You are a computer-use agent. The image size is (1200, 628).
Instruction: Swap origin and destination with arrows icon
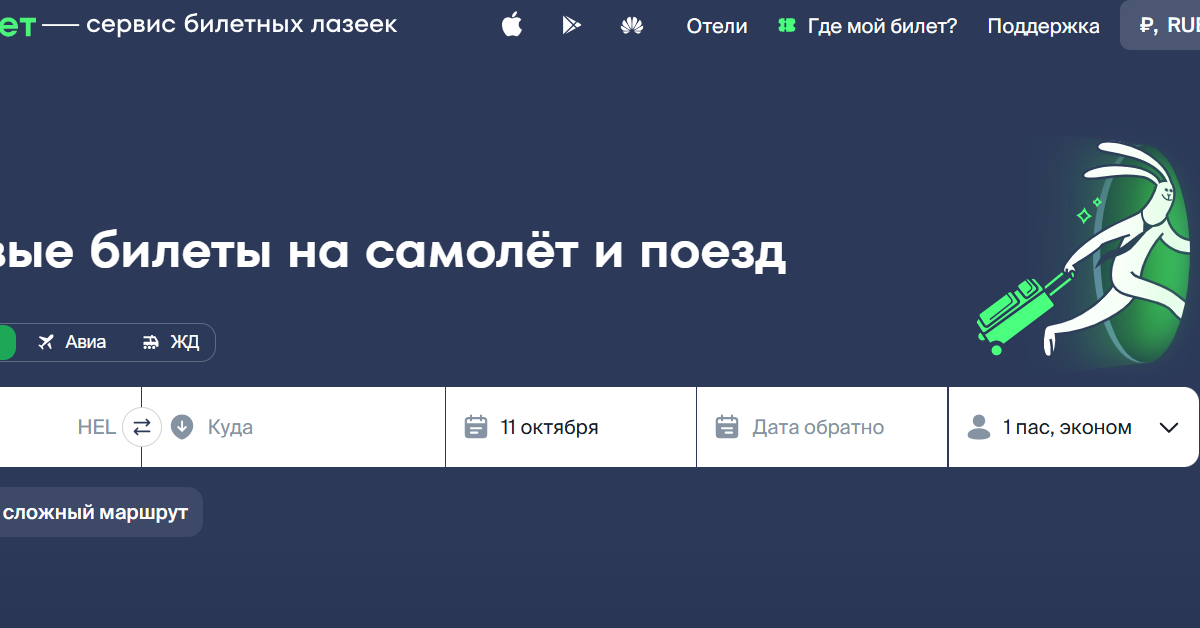point(142,427)
